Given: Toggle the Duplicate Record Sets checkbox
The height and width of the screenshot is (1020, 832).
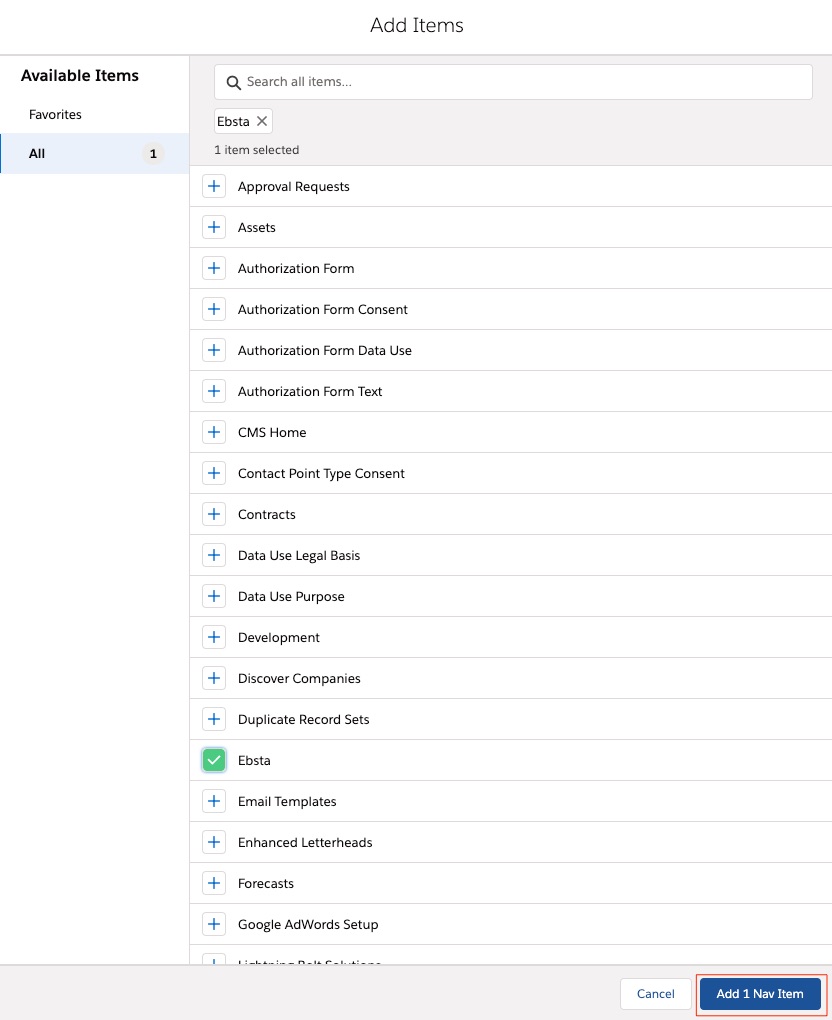Looking at the screenshot, I should pos(214,720).
